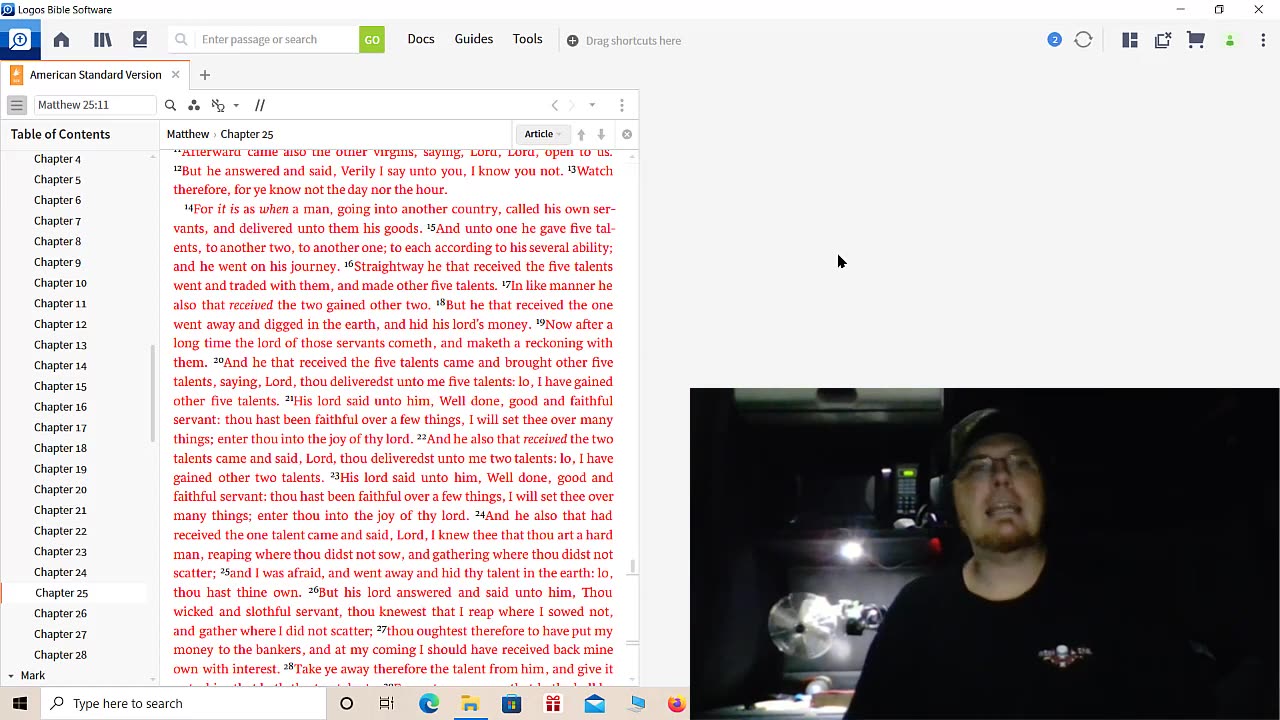Open the interlinear options dropdown arrow
This screenshot has height=720, width=1280.
click(x=236, y=105)
